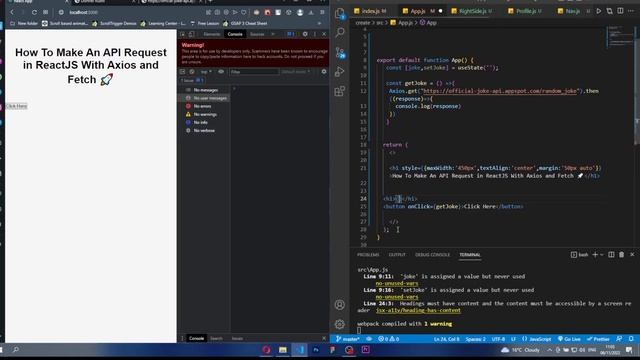
Task: Click the jsx-a11y/heading-has-content link in terminal
Action: point(418,311)
